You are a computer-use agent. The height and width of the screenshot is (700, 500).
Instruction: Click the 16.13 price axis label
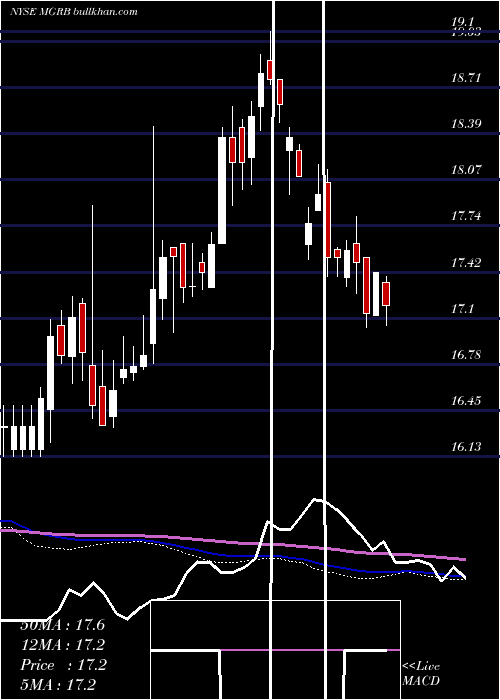click(x=467, y=447)
